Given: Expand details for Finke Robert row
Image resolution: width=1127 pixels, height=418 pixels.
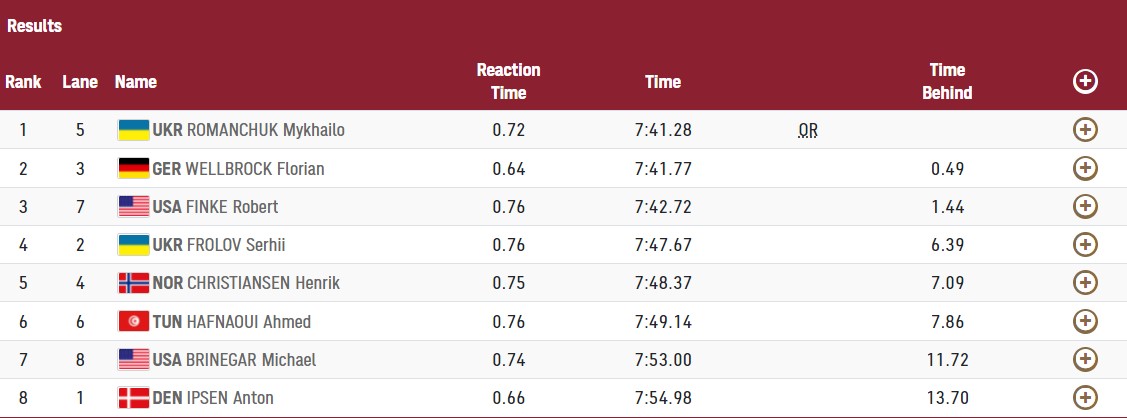Looking at the screenshot, I should (x=1085, y=206).
